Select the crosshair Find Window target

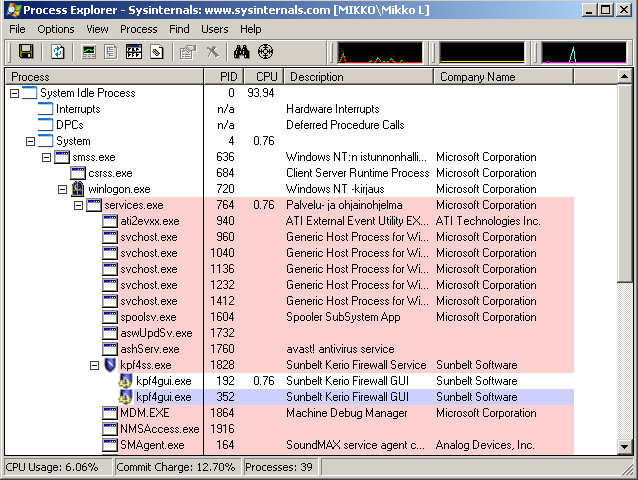click(x=265, y=52)
